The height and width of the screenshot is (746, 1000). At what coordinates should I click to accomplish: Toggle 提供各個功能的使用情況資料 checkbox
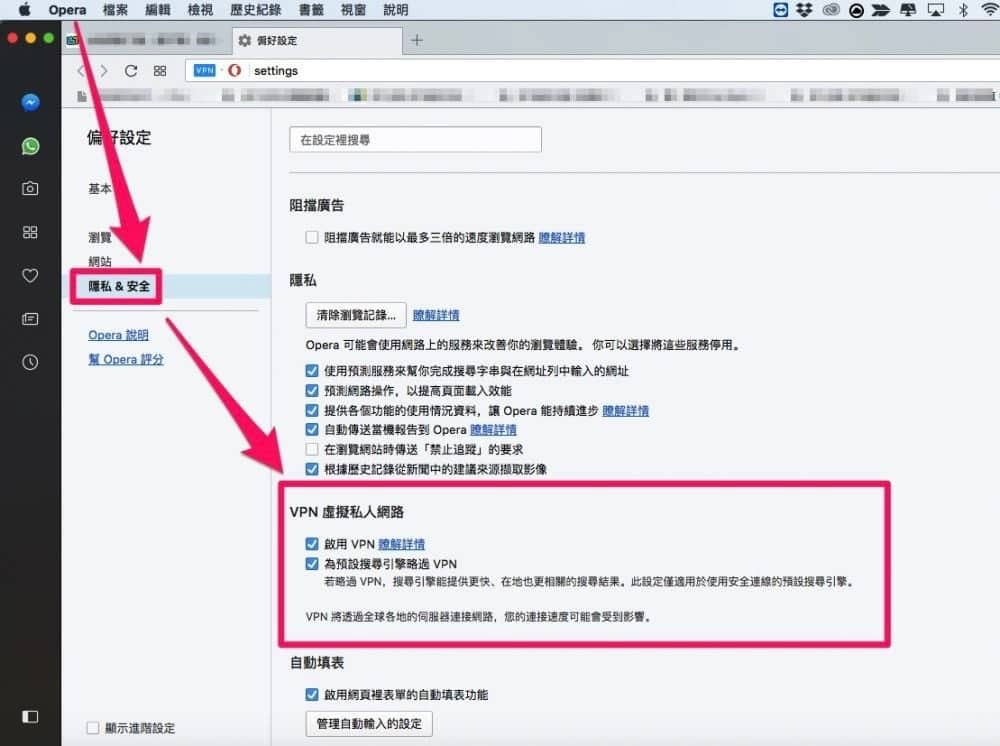click(x=312, y=410)
